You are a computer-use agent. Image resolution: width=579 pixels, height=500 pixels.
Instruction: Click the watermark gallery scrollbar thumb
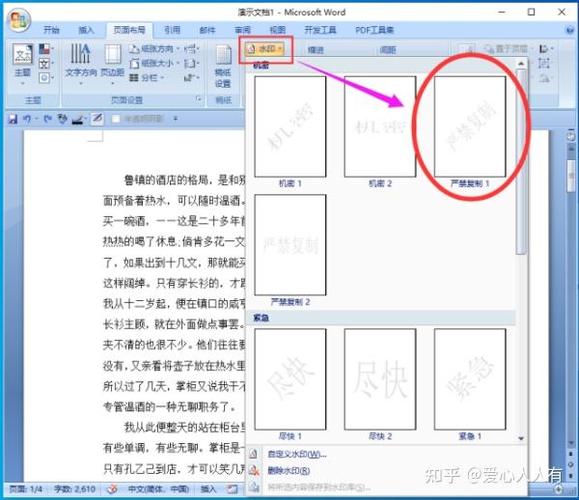tap(521, 162)
